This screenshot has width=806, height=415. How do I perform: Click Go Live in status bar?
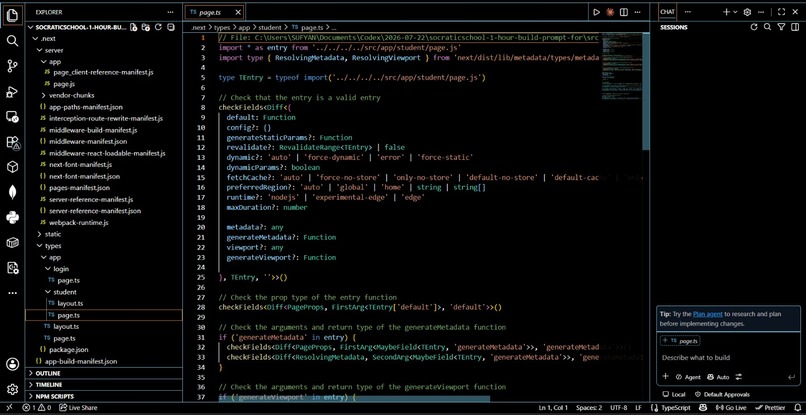tap(731, 407)
